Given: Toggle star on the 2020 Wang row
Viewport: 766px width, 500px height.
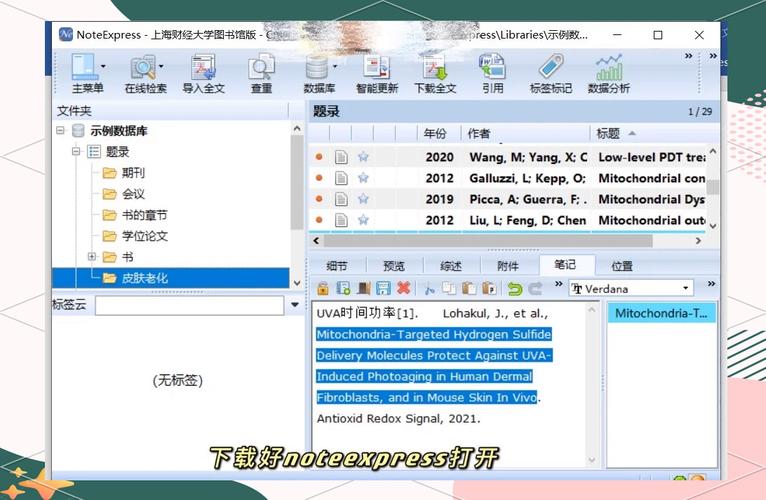Looking at the screenshot, I should pyautogui.click(x=363, y=157).
